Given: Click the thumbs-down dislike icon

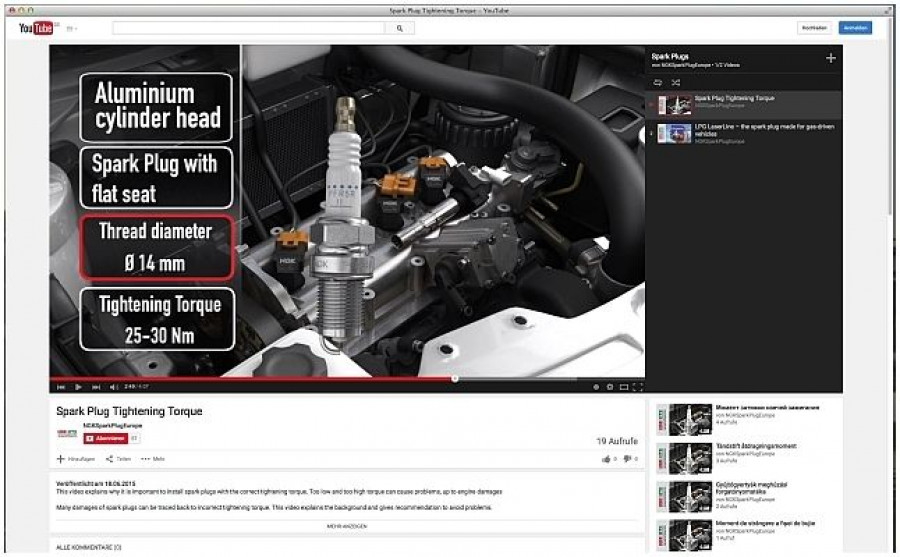Looking at the screenshot, I should pyautogui.click(x=627, y=459).
